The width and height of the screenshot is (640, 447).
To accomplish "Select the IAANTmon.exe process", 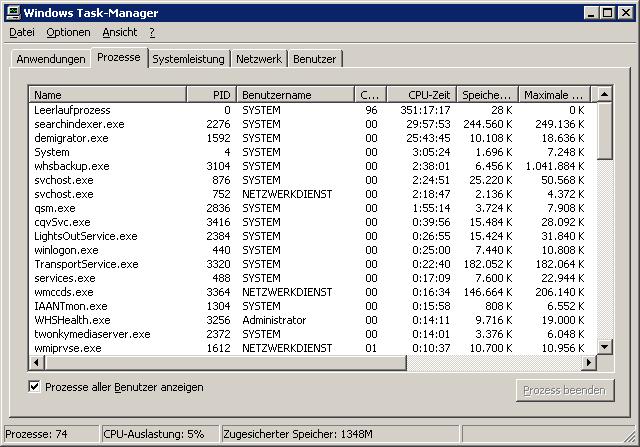I will tap(313, 306).
